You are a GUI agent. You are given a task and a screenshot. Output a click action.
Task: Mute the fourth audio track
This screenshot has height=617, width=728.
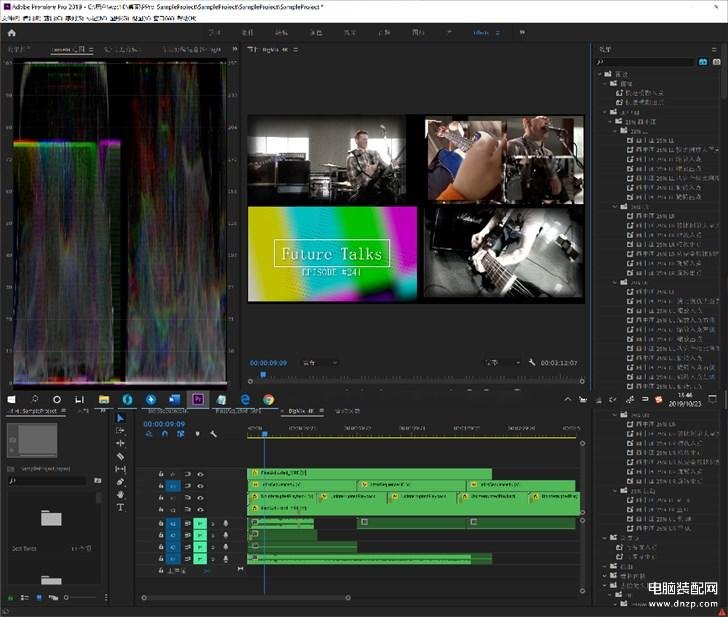[x=200, y=559]
